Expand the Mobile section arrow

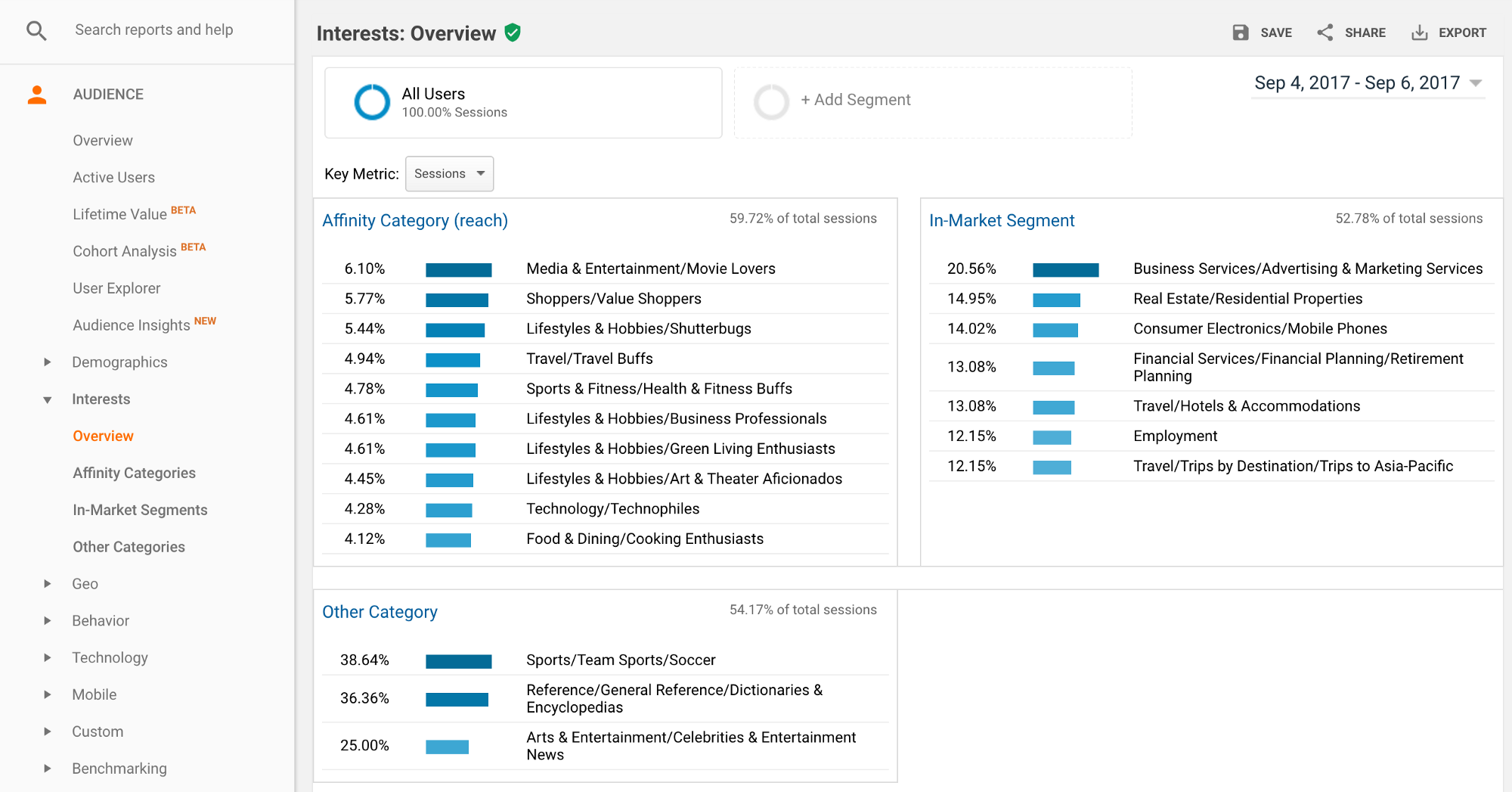48,694
